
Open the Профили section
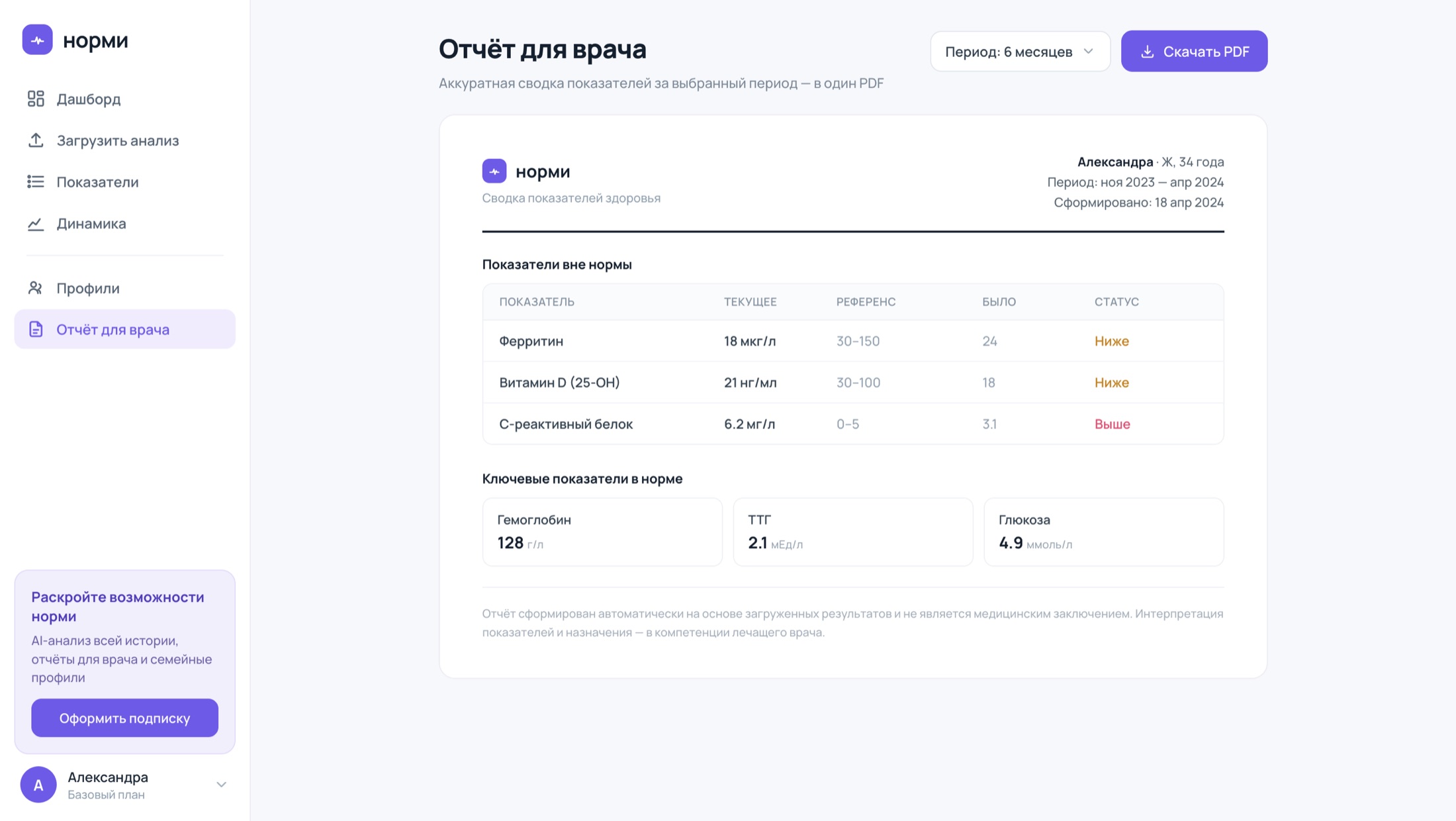[124, 288]
